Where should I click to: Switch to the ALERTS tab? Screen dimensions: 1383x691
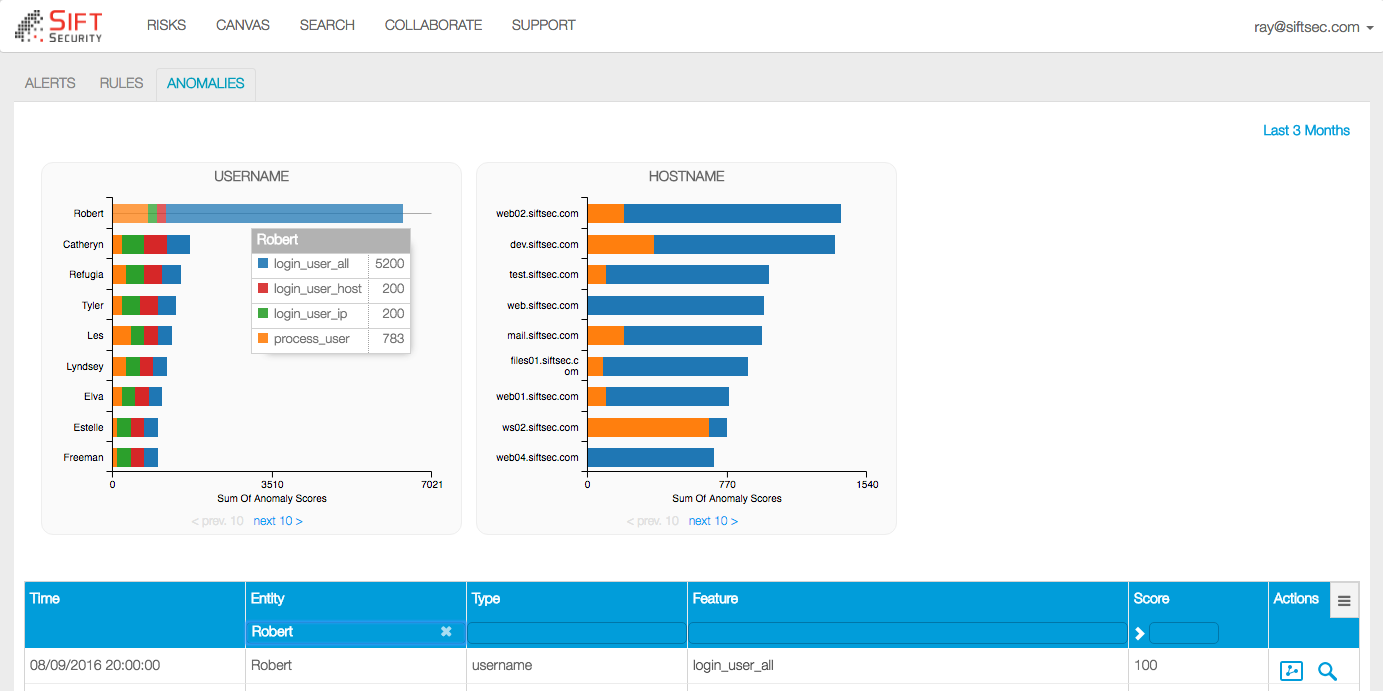coord(50,83)
